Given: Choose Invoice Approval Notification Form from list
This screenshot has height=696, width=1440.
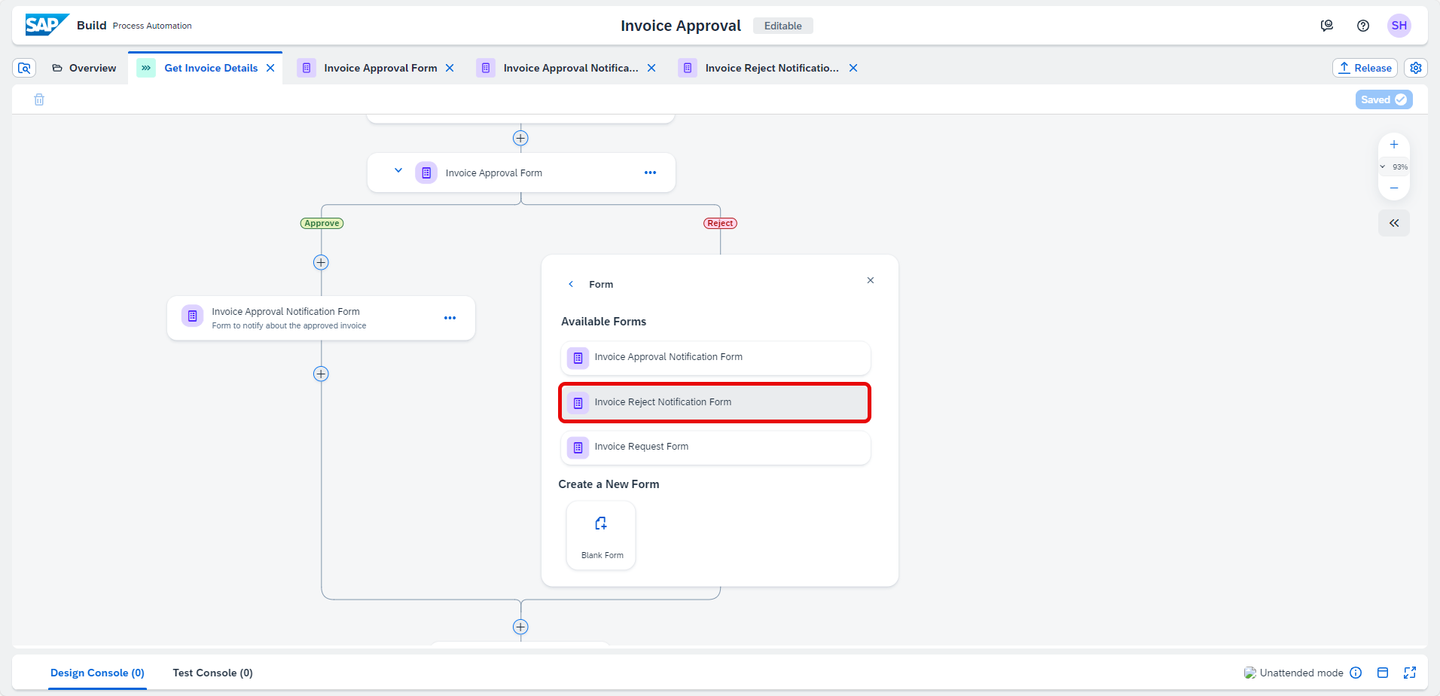Looking at the screenshot, I should [716, 358].
